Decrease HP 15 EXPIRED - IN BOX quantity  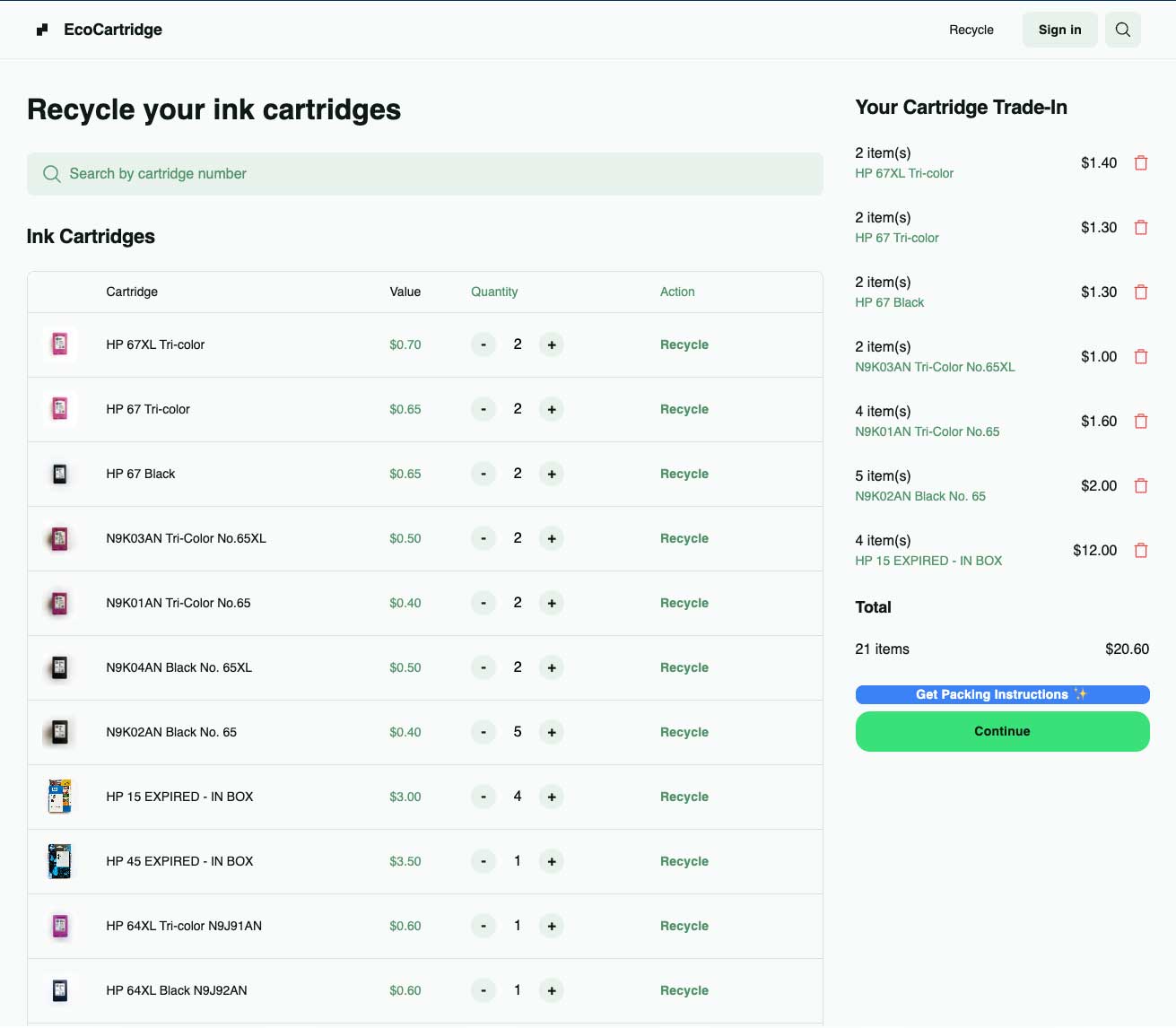(483, 797)
